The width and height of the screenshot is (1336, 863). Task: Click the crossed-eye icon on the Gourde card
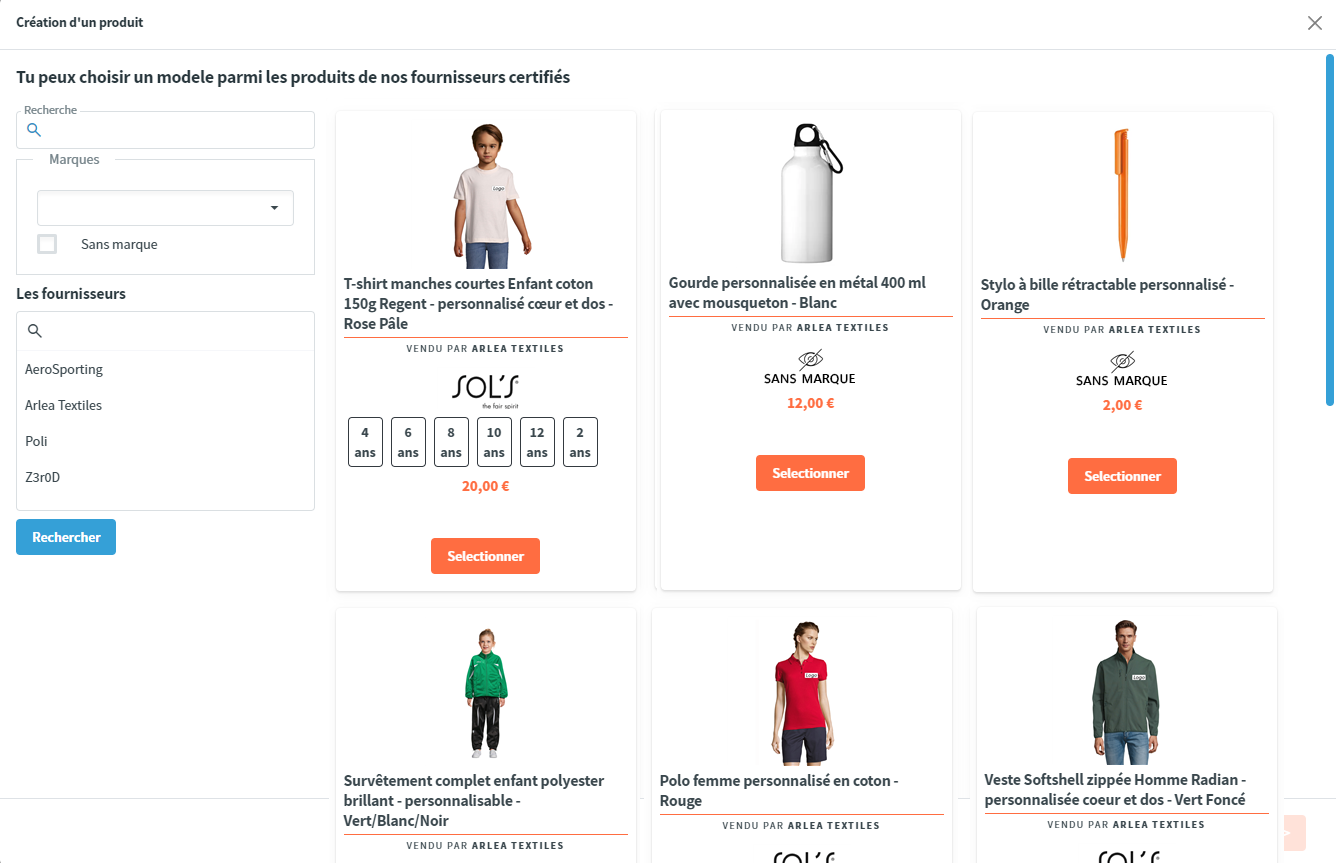click(x=810, y=359)
